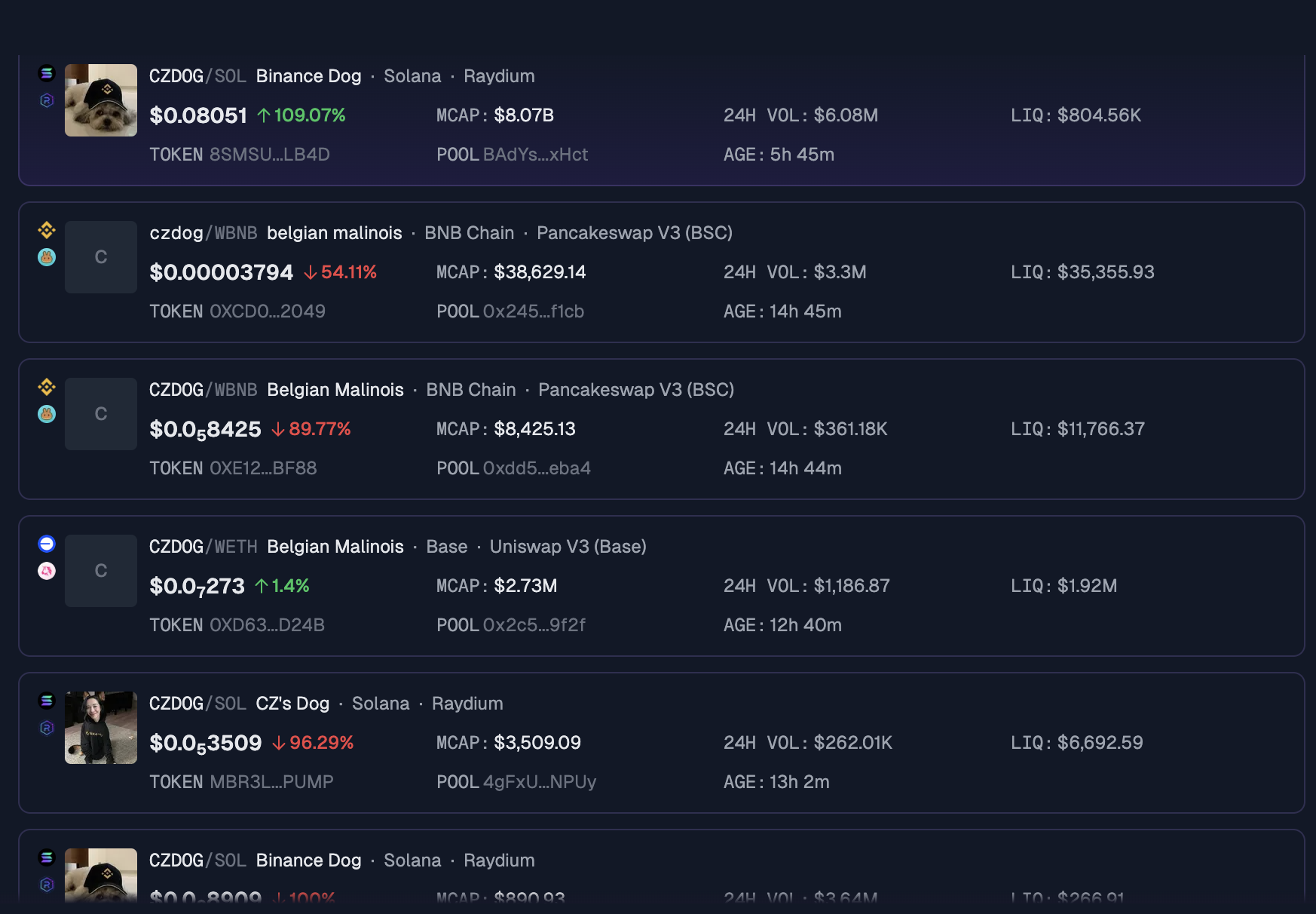
Task: Click the BNB Chain icon on the lowercase czdog/WBNB row
Action: coord(47,230)
